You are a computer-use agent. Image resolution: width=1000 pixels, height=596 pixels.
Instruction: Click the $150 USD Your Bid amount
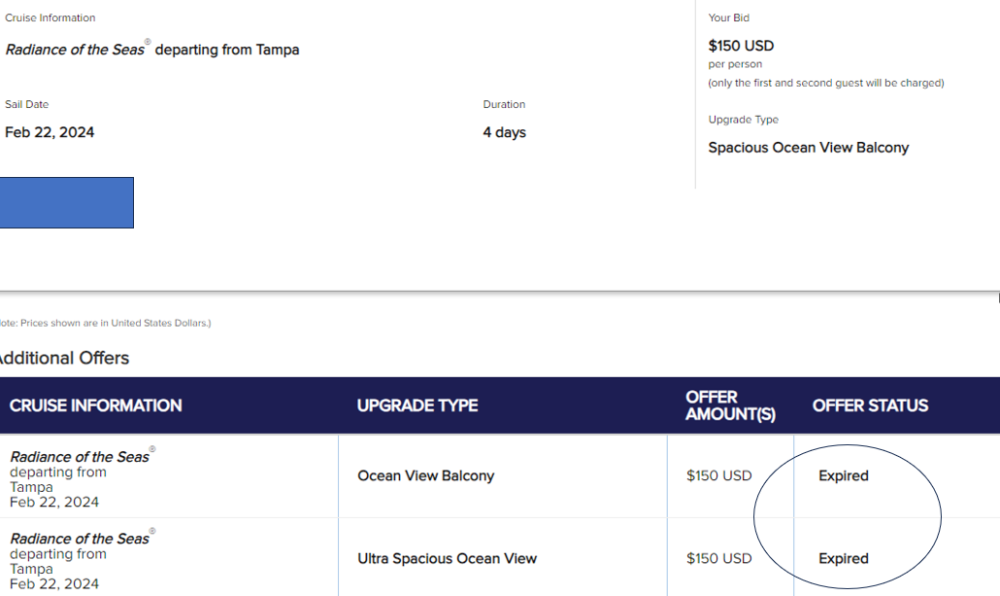(x=740, y=46)
